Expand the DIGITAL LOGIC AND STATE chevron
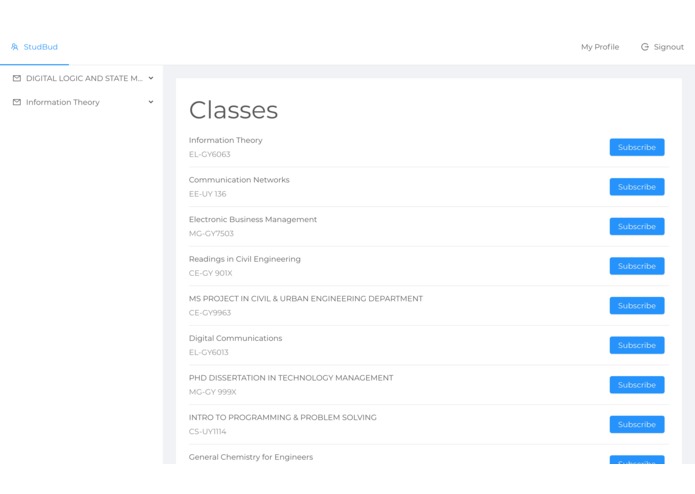Viewport: 695px width, 494px height. click(x=151, y=78)
